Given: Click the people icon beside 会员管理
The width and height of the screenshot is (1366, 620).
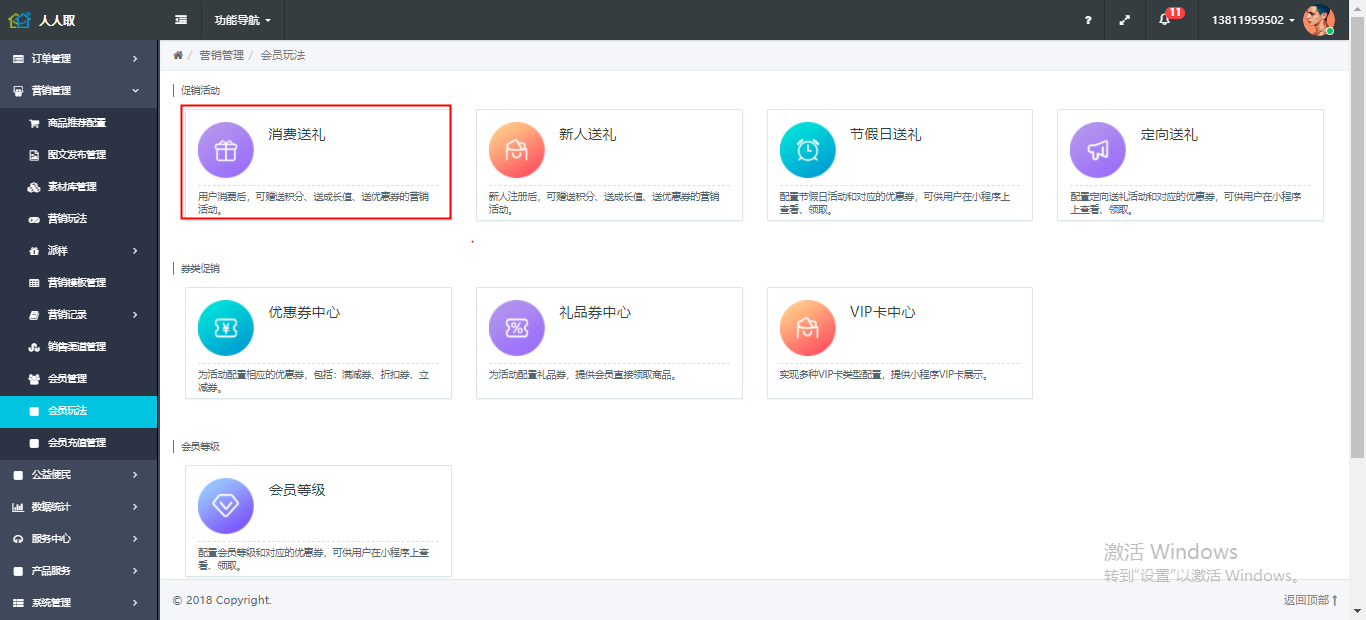Looking at the screenshot, I should click(34, 379).
